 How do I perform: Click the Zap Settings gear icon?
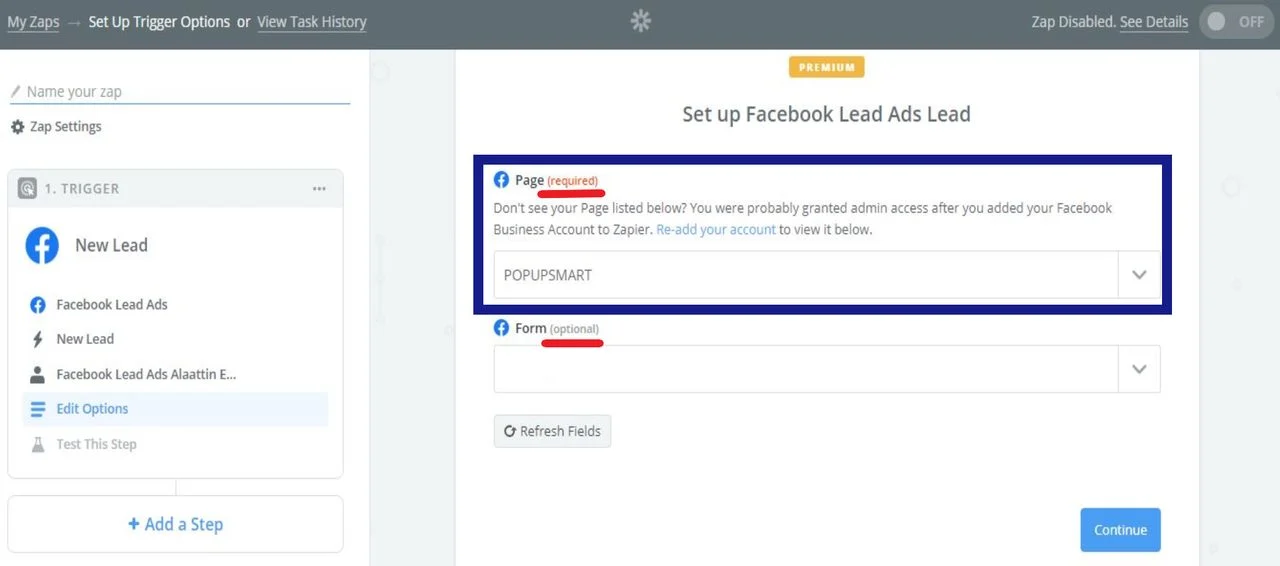click(x=17, y=127)
